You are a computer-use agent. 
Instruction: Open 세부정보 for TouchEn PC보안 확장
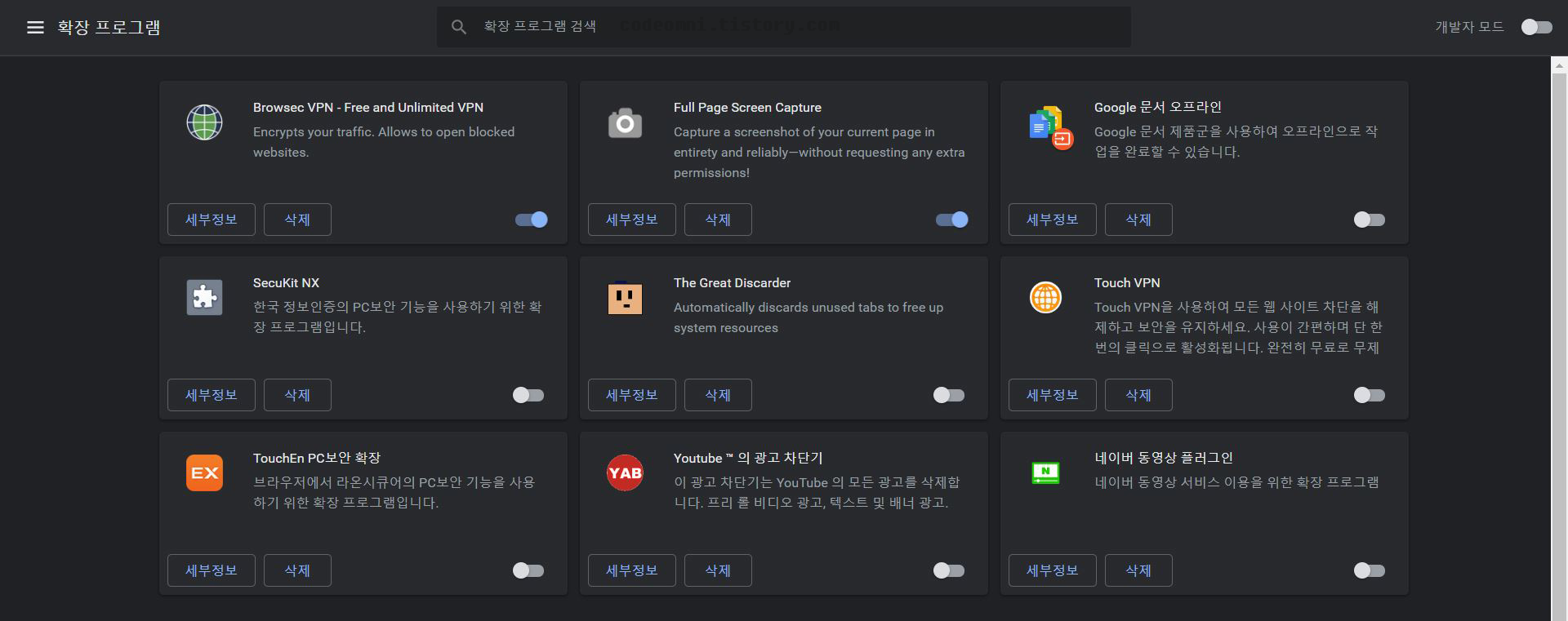point(212,570)
